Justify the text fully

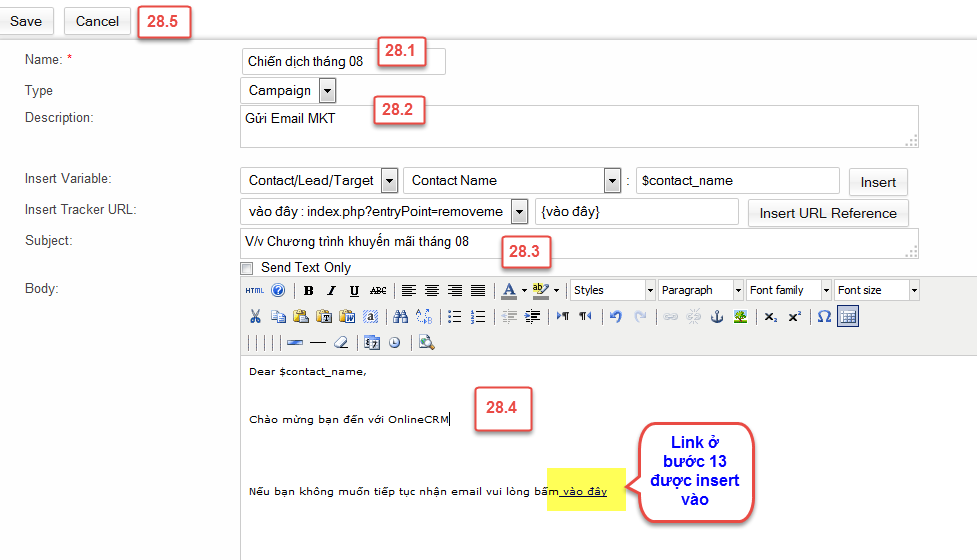click(478, 290)
